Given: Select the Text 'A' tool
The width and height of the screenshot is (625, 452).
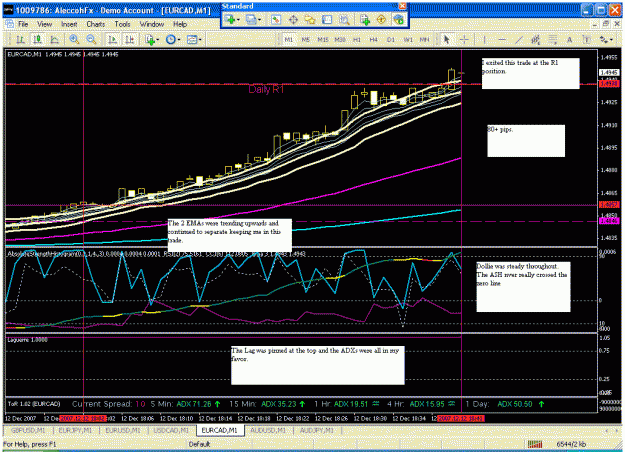Looking at the screenshot, I should point(570,39).
